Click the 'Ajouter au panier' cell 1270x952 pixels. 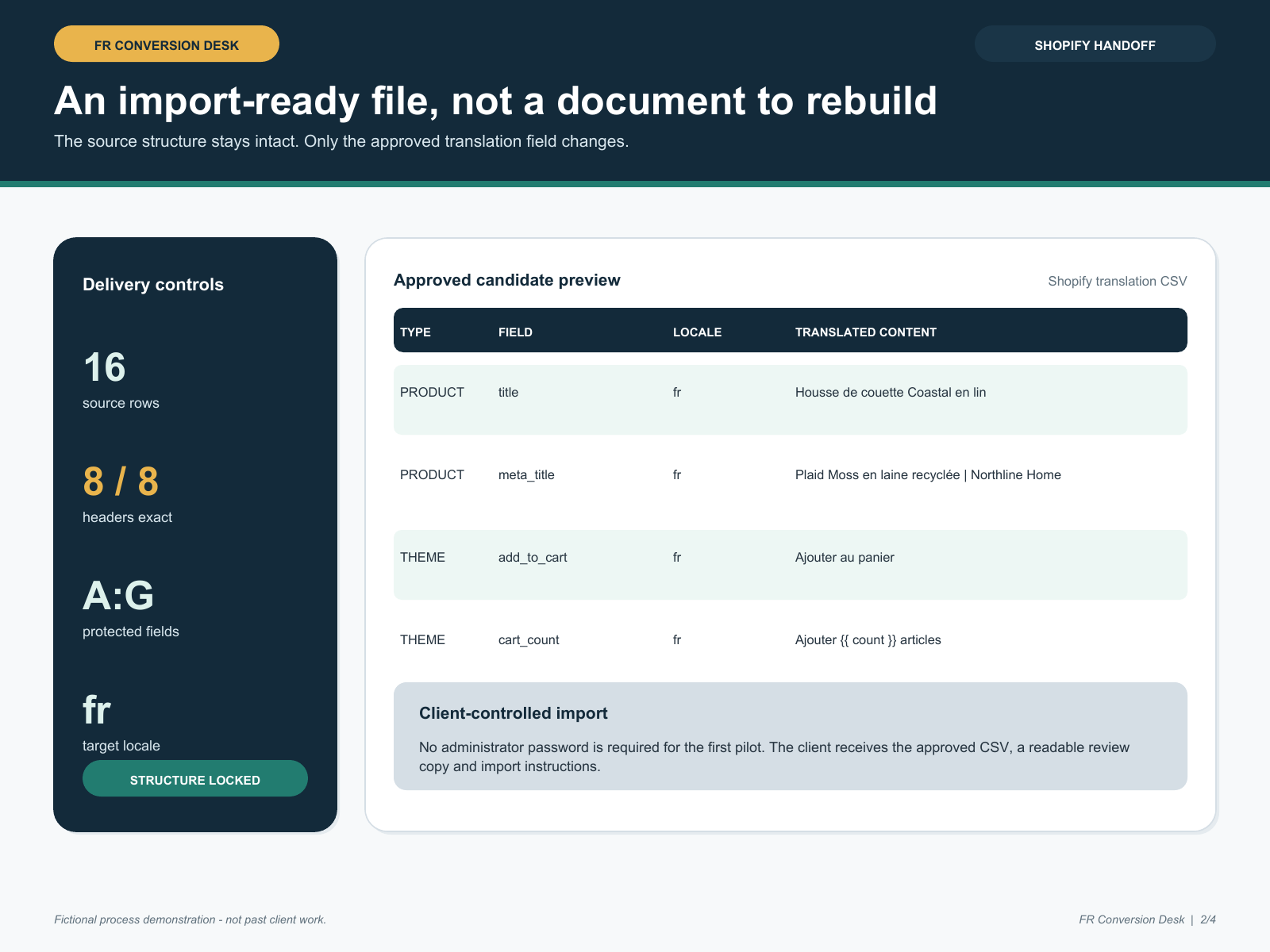(x=845, y=557)
